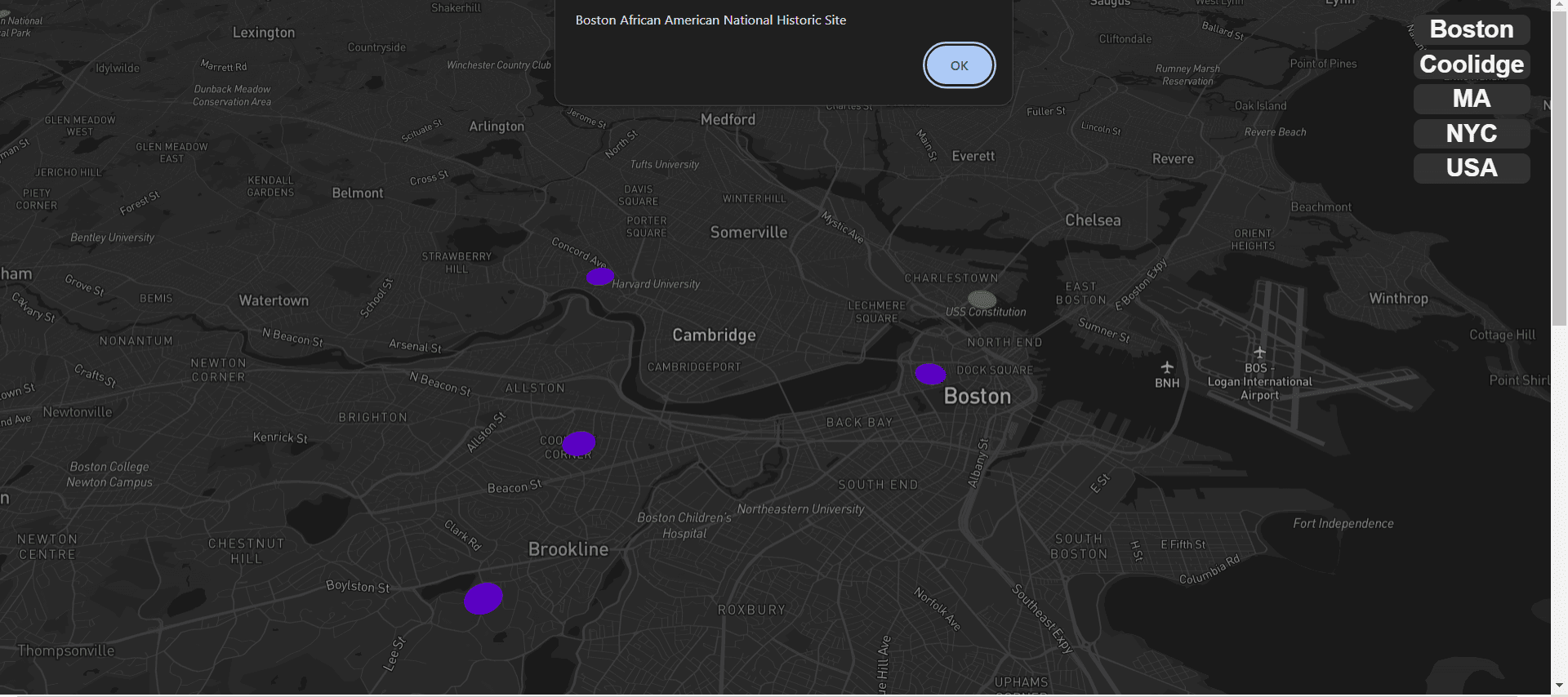Zoom out to the USA view

1471,168
